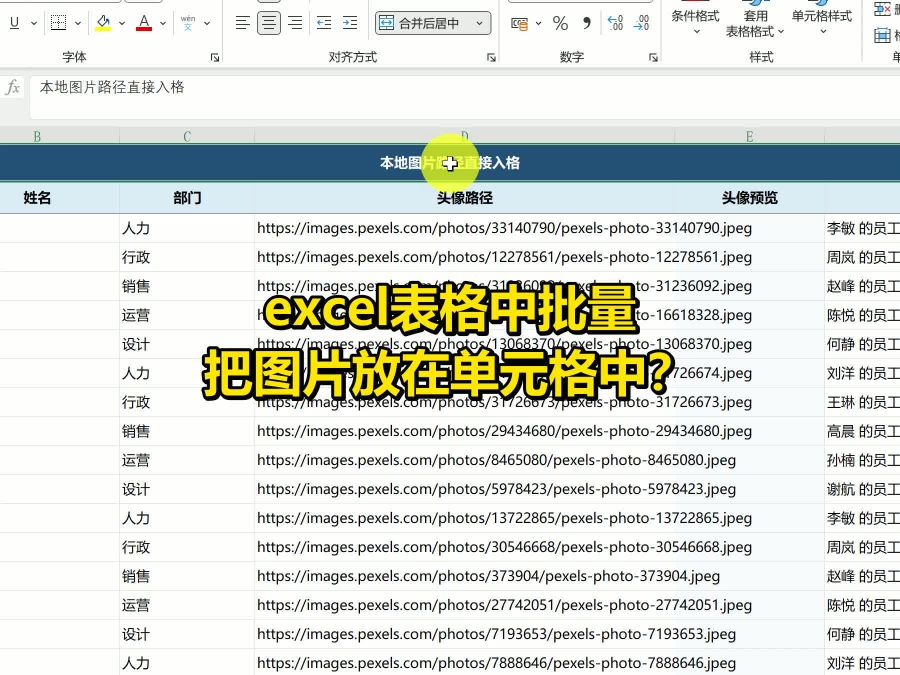Open 合并后居中 dropdown arrow
The image size is (900, 675).
[x=479, y=23]
